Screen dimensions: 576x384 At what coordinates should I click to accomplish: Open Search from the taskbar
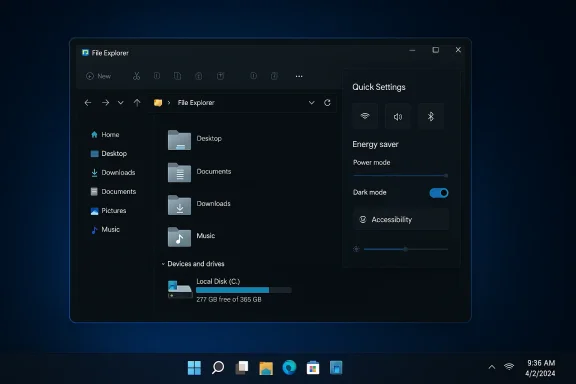pos(218,367)
